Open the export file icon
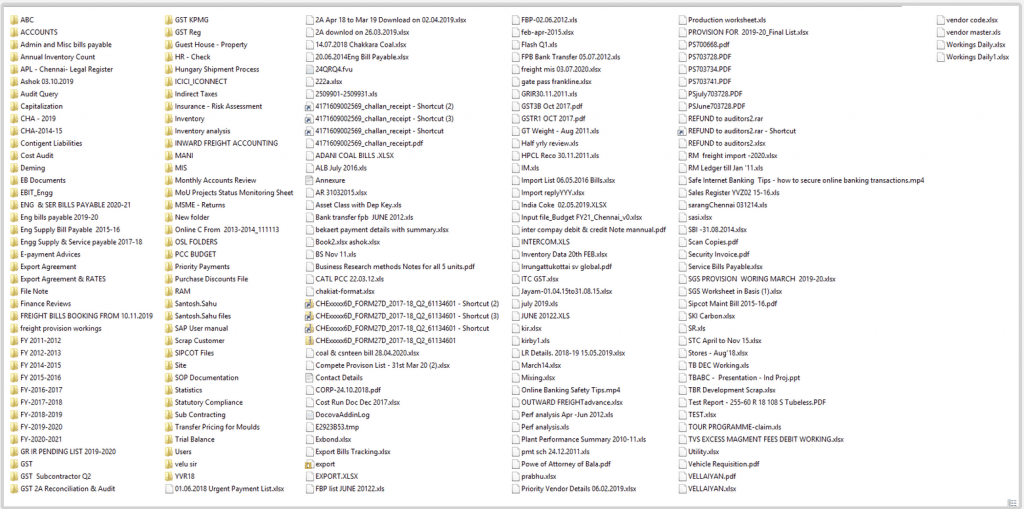The image size is (1024, 509). (x=308, y=464)
